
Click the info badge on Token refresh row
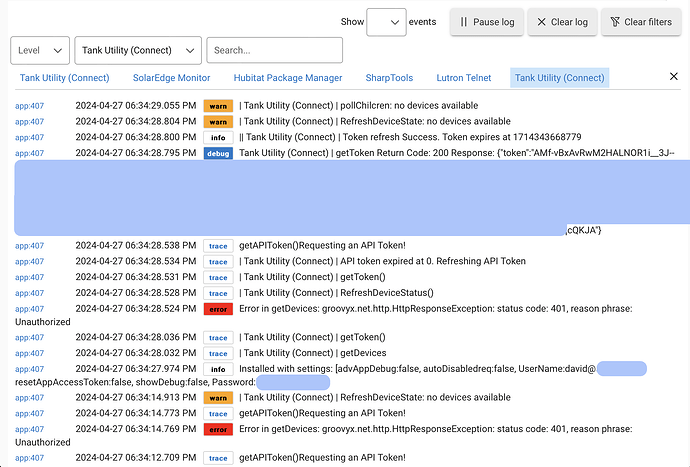tap(218, 138)
